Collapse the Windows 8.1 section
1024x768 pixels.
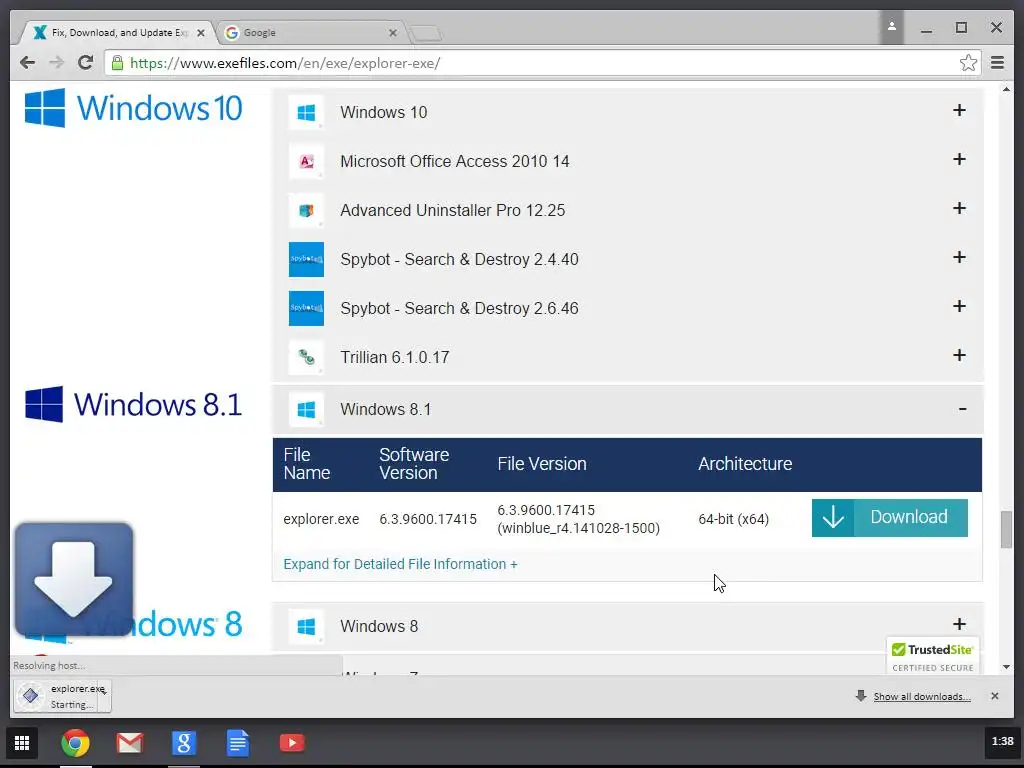click(962, 409)
